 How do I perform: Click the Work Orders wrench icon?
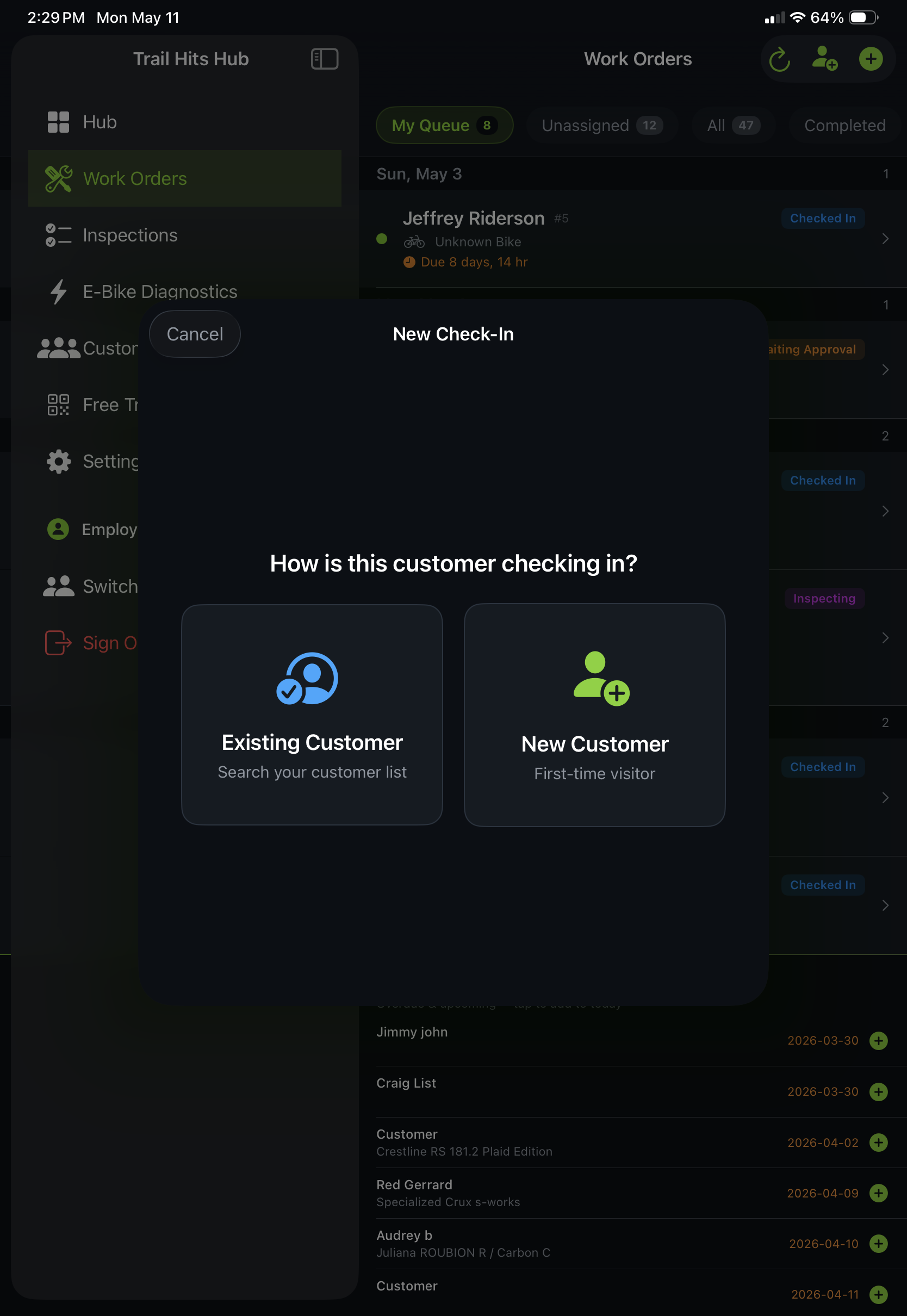[59, 178]
